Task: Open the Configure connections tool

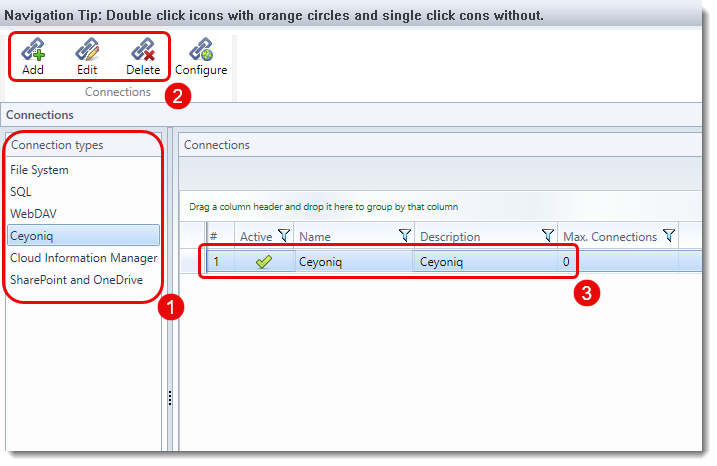Action: click(x=201, y=57)
